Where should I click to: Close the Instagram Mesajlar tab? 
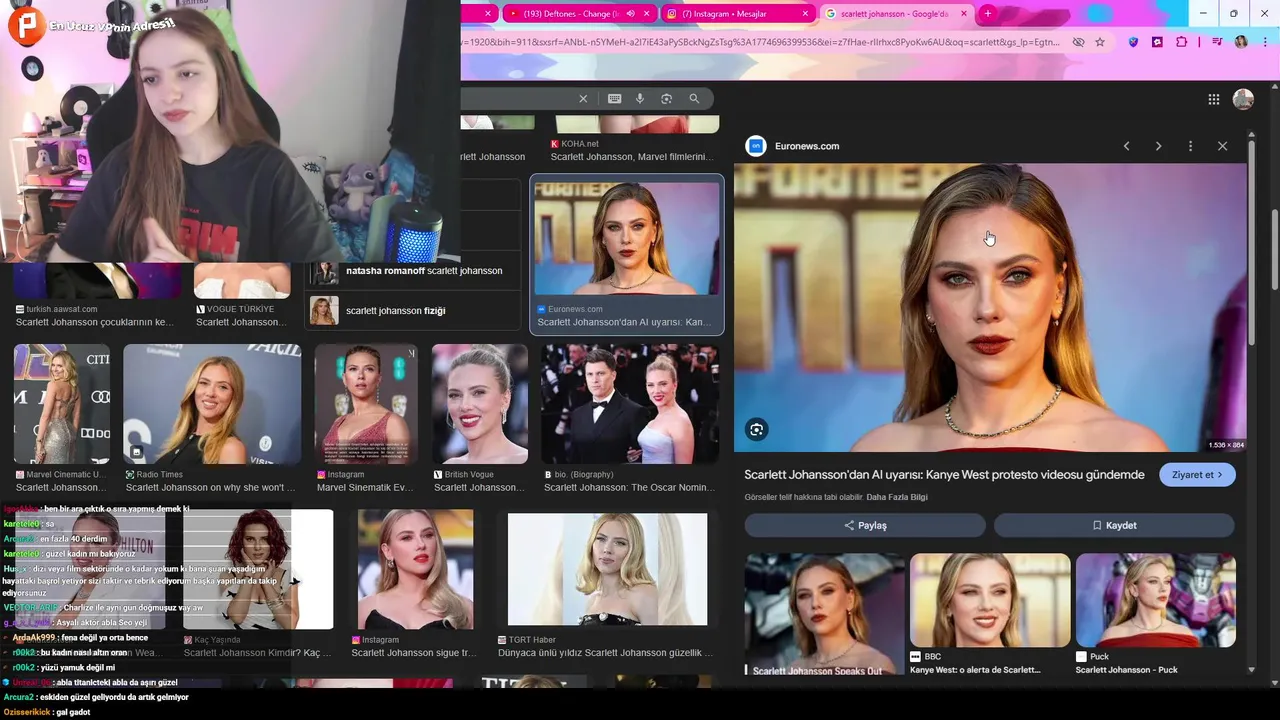pos(805,14)
